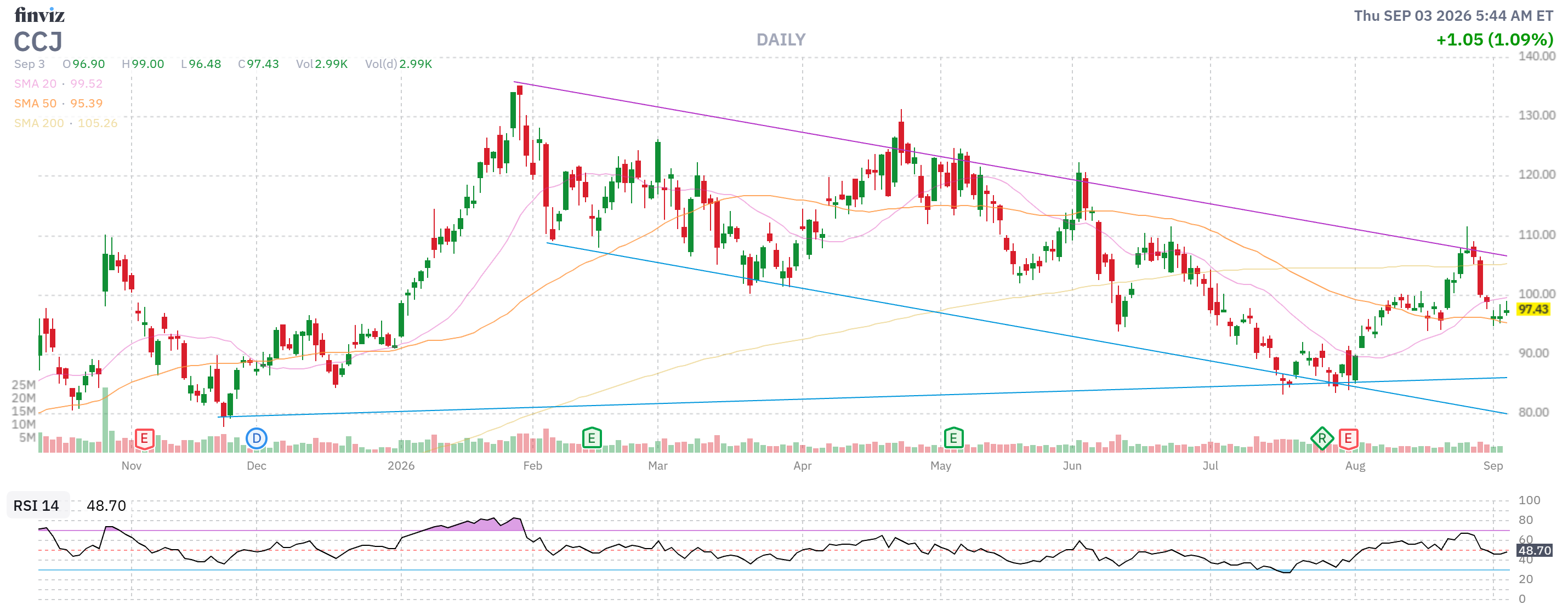The image size is (1568, 616).
Task: Click the Aug label on the time axis
Action: (x=1355, y=466)
